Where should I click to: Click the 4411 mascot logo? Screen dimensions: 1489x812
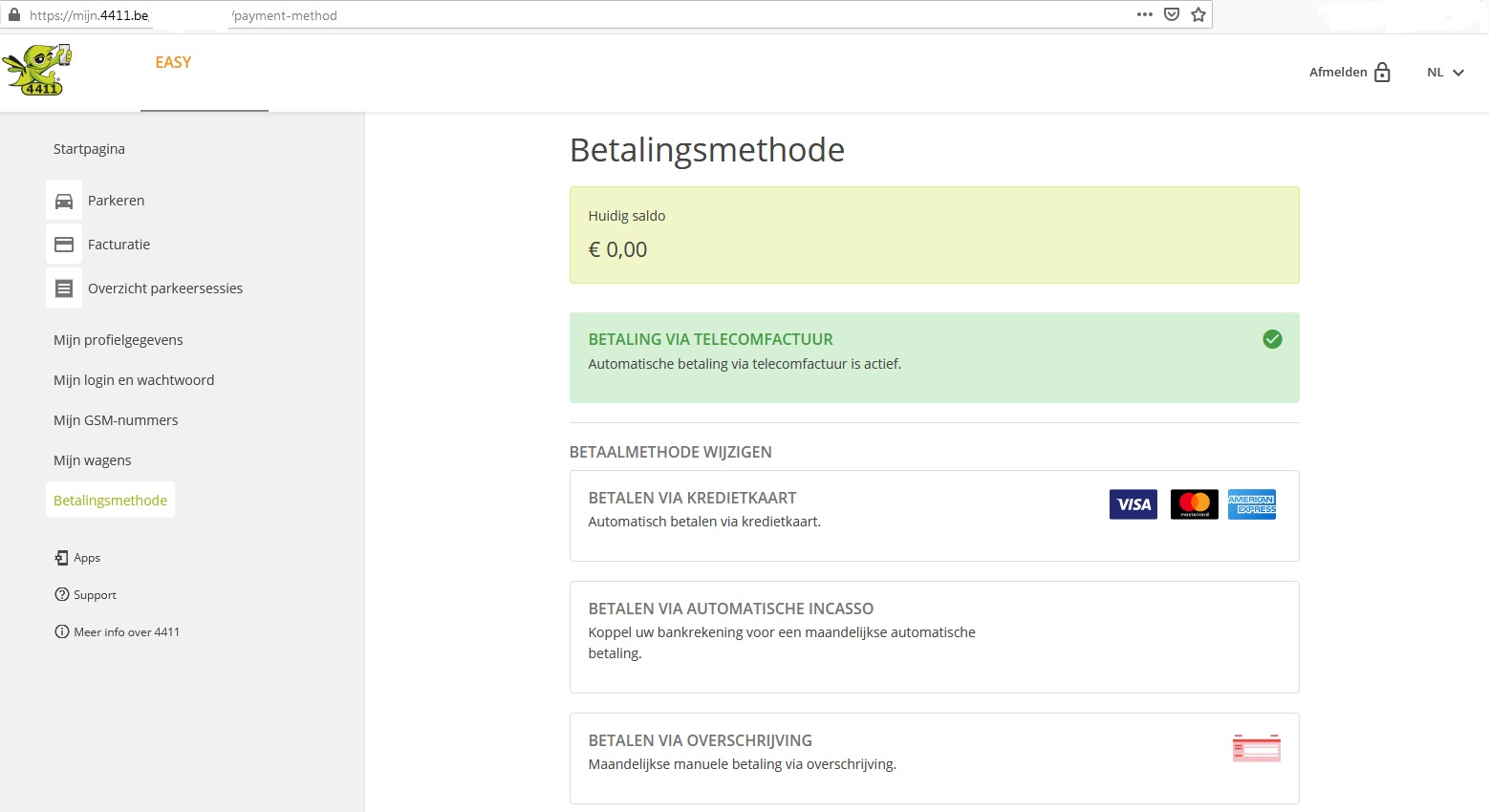tap(40, 68)
